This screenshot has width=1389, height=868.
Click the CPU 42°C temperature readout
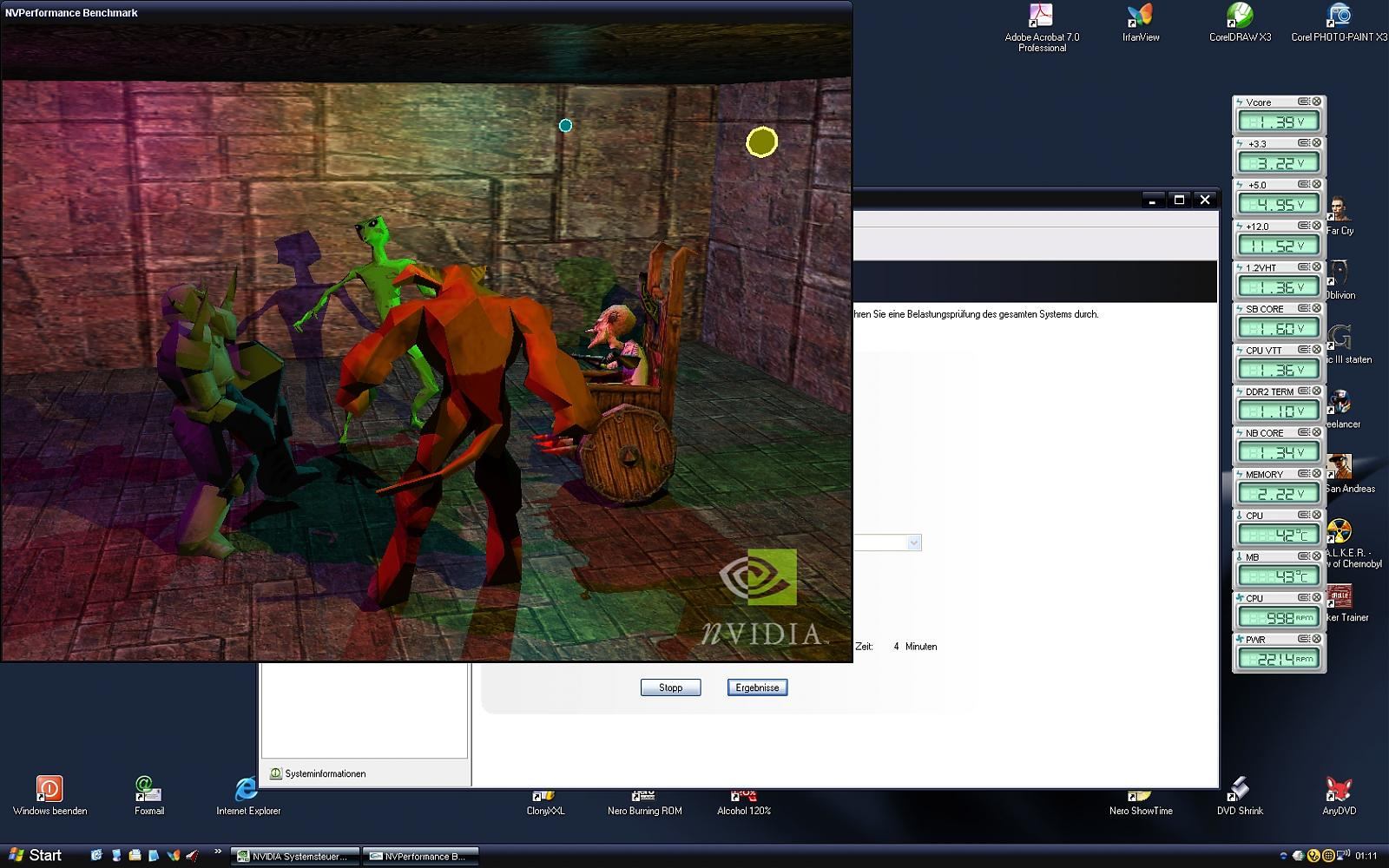[1279, 535]
